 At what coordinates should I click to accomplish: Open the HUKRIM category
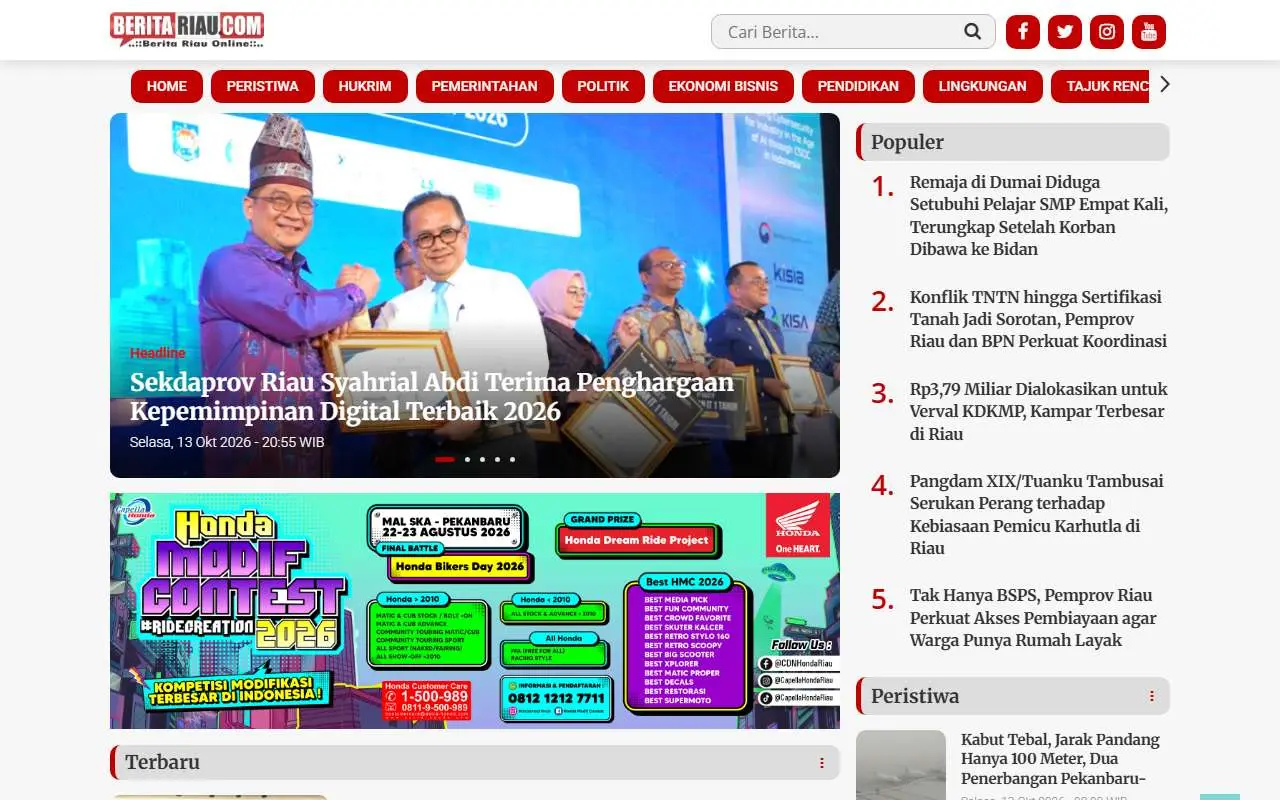click(x=365, y=86)
